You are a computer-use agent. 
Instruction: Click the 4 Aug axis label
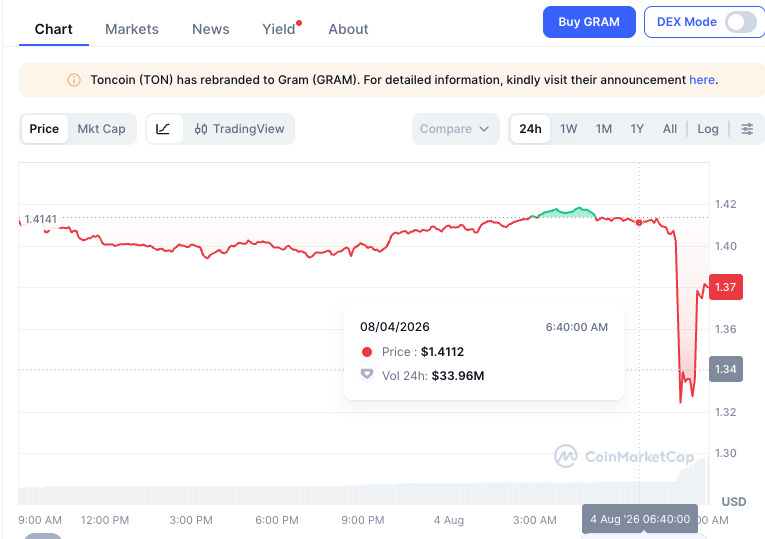(448, 520)
